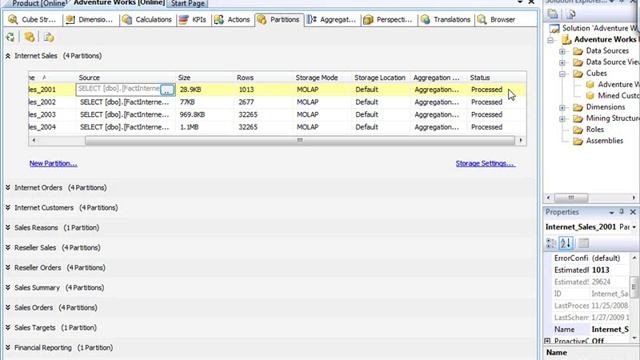Click the third partitions toolbar icon
The width and height of the screenshot is (640, 360).
49,37
